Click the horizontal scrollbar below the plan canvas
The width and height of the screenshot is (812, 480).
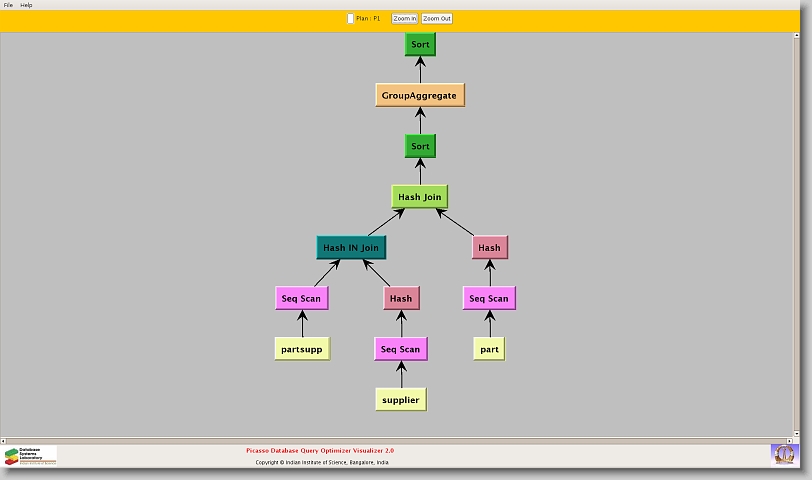pos(400,438)
